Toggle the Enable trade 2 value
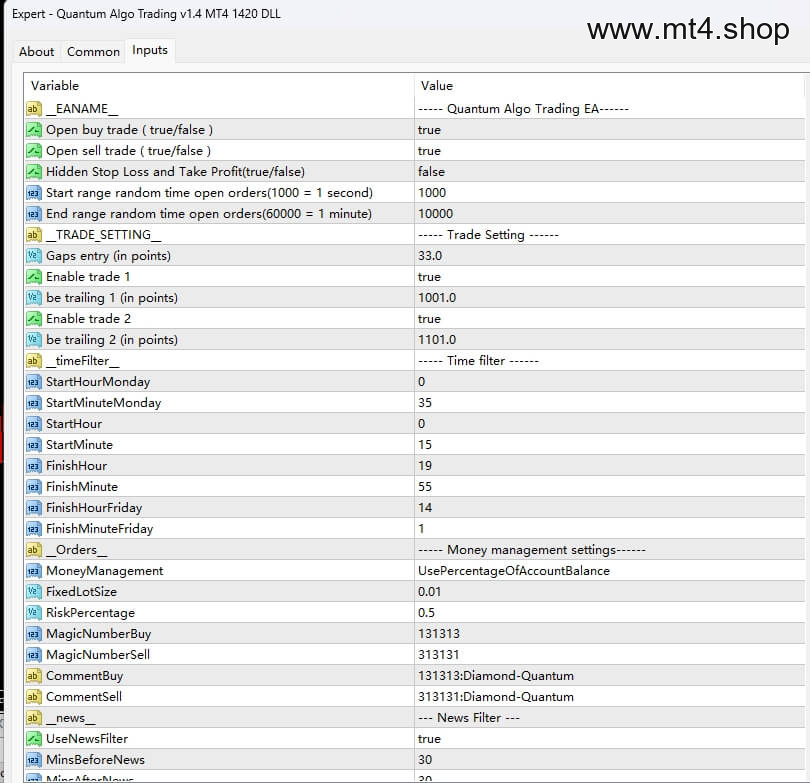The width and height of the screenshot is (810, 783). click(x=429, y=319)
